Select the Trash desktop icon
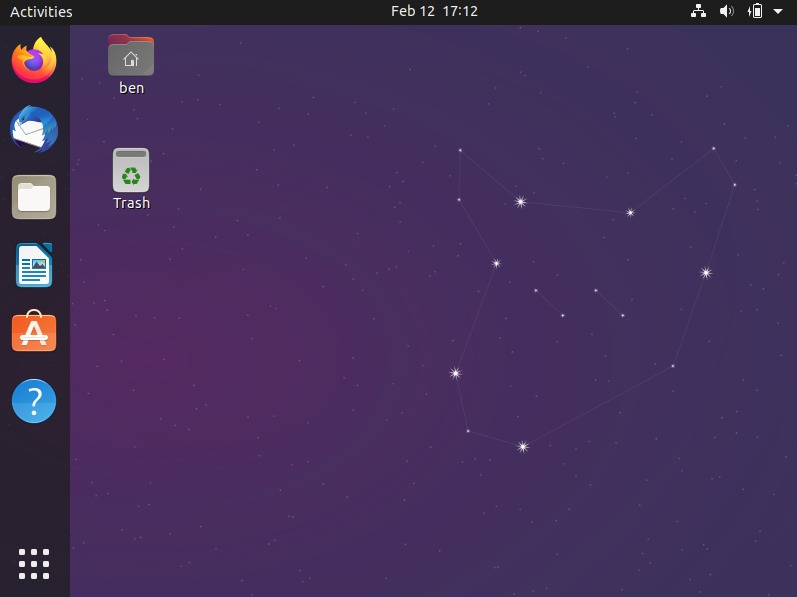The height and width of the screenshot is (597, 797). click(131, 170)
